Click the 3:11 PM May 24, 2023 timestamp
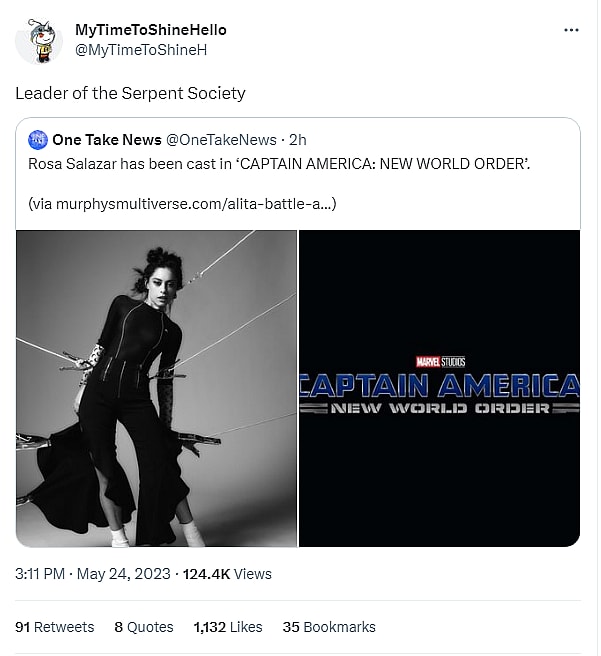Image resolution: width=601 pixels, height=656 pixels. pos(92,574)
